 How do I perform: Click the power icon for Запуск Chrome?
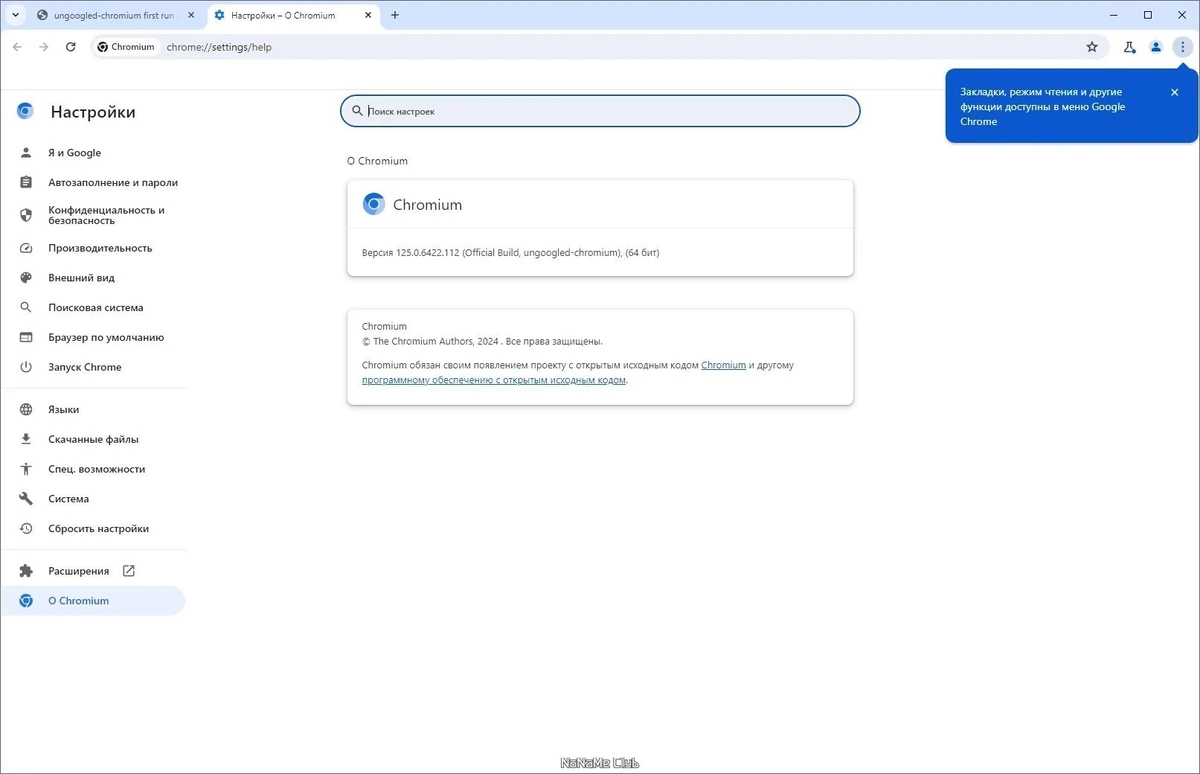(x=26, y=367)
